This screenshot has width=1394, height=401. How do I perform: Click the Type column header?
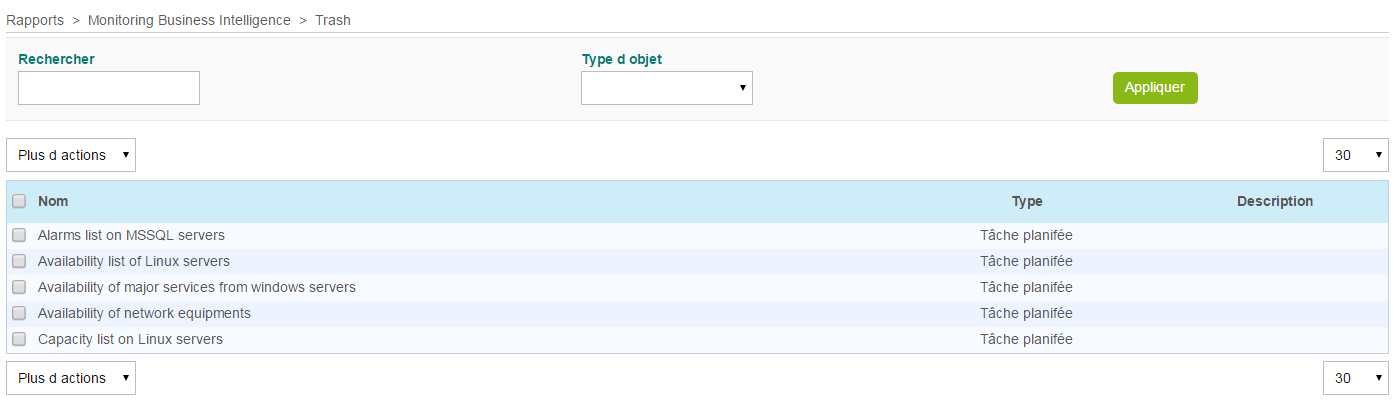[x=1026, y=201]
